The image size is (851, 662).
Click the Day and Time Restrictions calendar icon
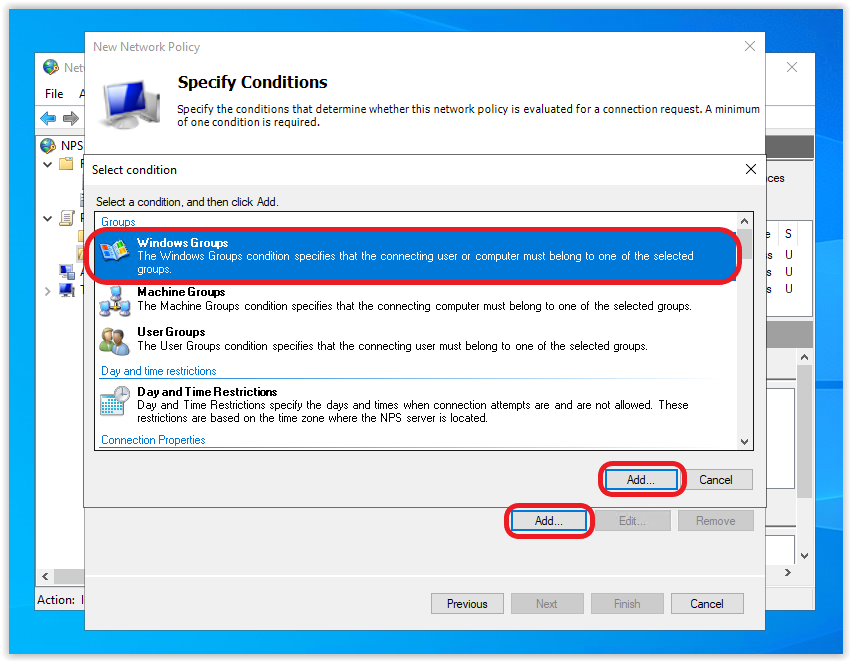point(115,400)
